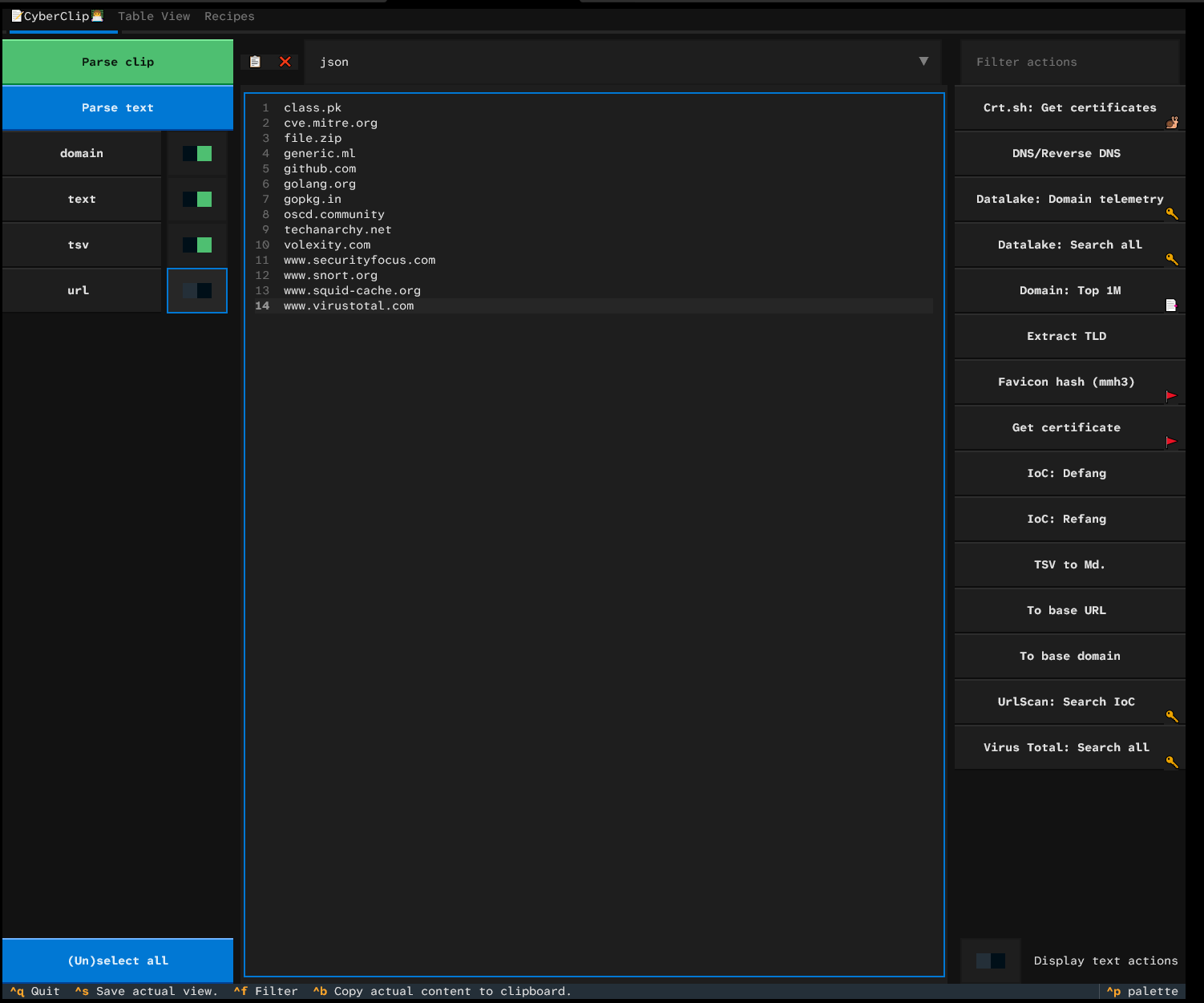Click the red flag on Favicon hash
This screenshot has width=1204, height=1003.
[x=1171, y=396]
